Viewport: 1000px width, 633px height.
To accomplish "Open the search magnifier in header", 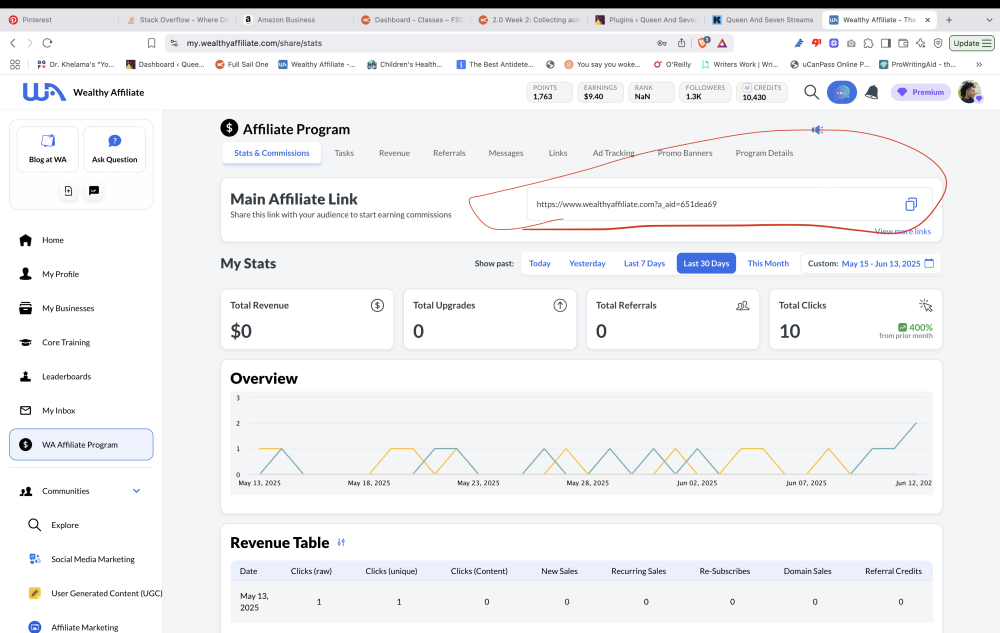I will click(811, 92).
